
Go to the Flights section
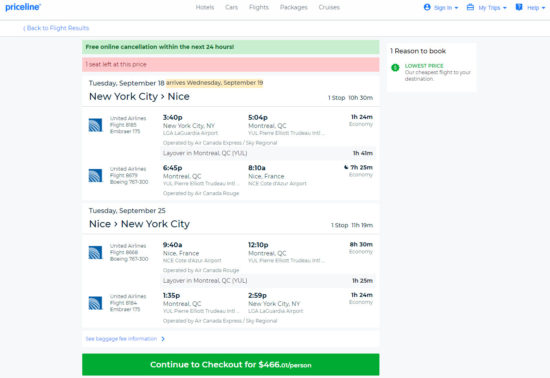pyautogui.click(x=259, y=7)
